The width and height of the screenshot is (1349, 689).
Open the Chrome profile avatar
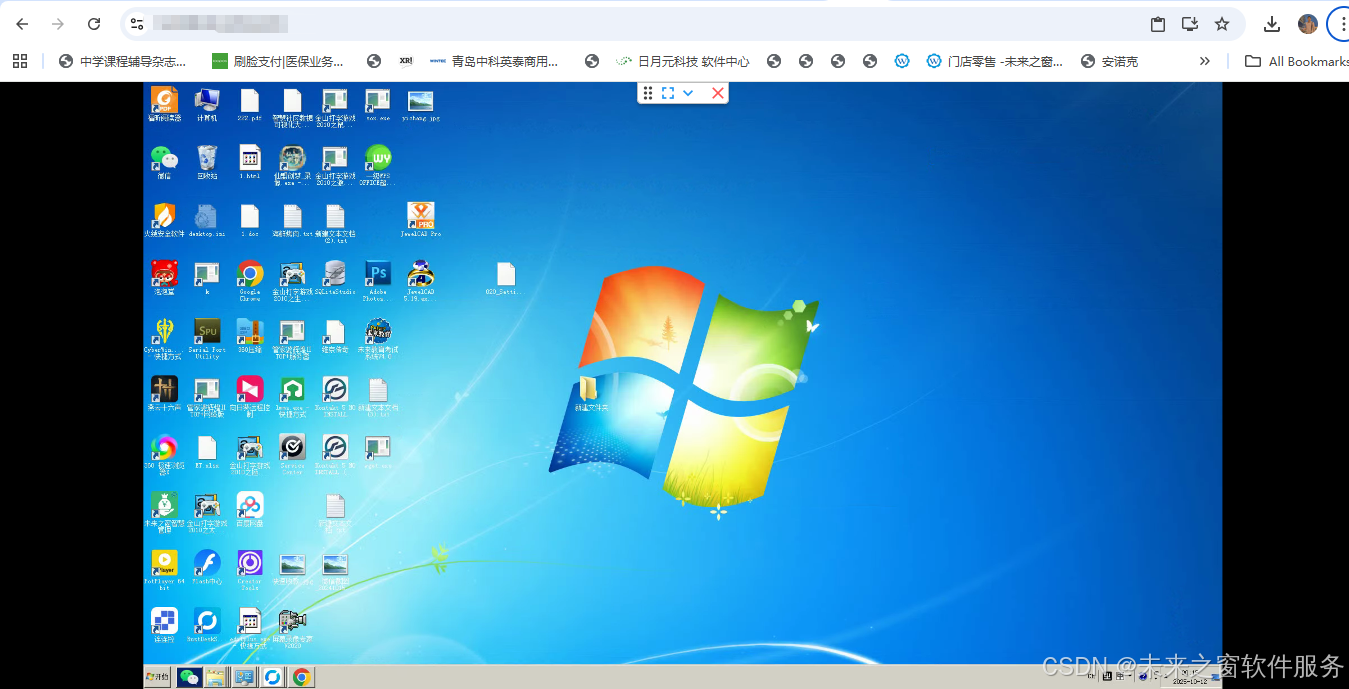point(1308,24)
